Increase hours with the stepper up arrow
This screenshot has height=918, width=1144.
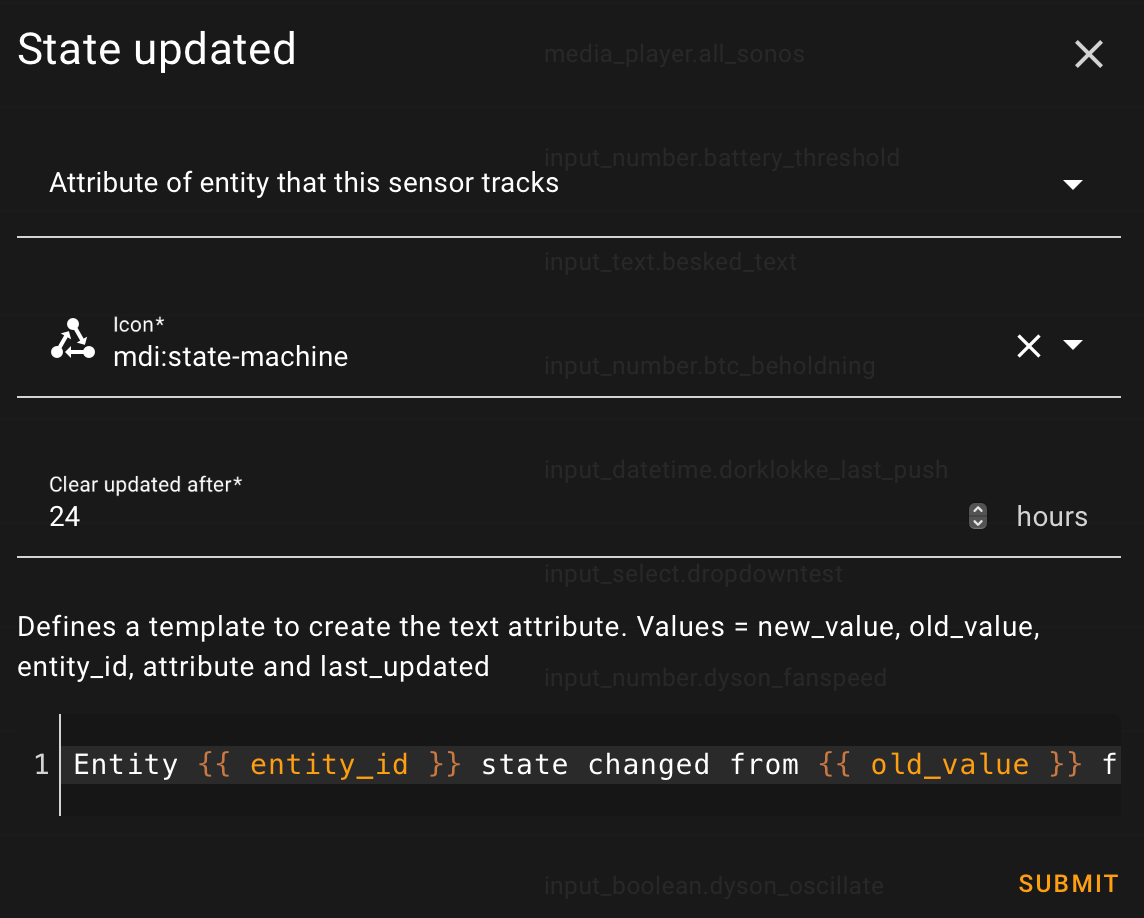click(978, 510)
